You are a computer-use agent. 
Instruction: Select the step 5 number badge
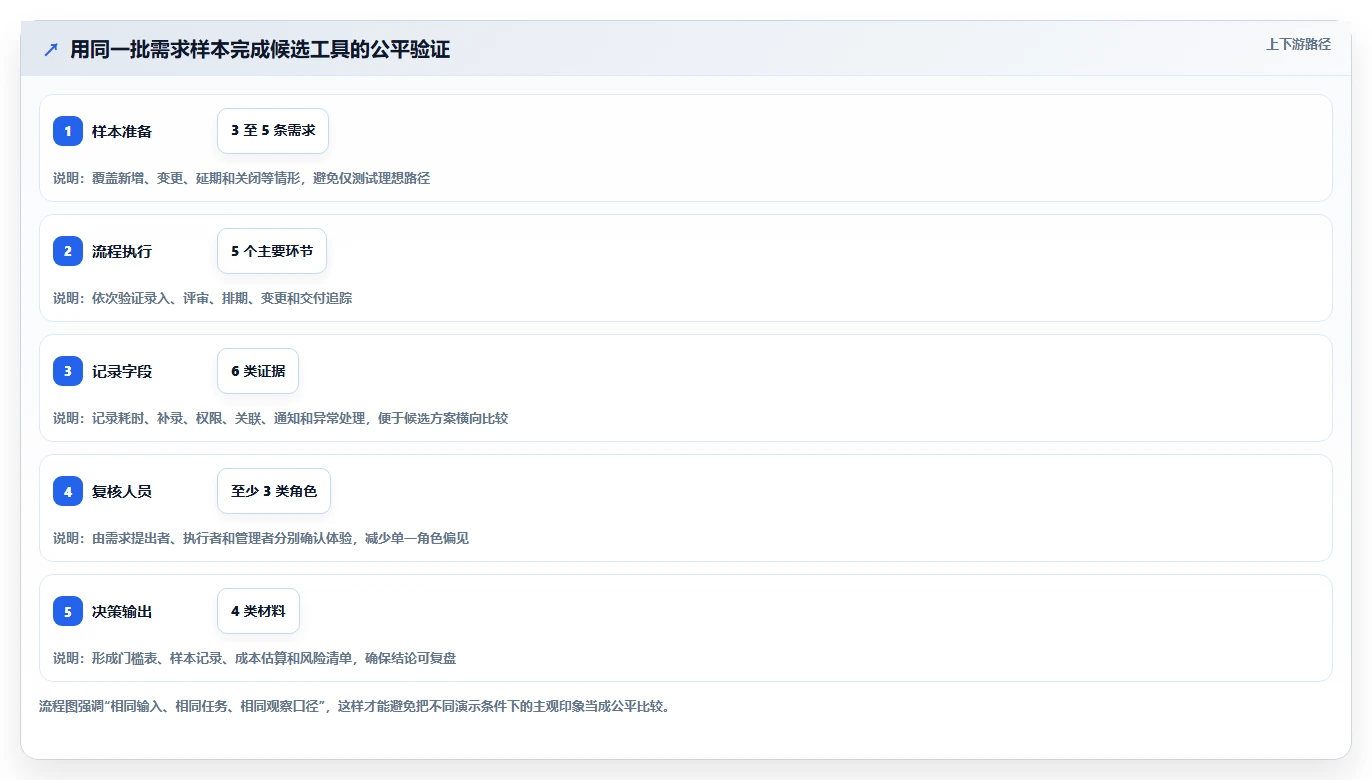68,611
